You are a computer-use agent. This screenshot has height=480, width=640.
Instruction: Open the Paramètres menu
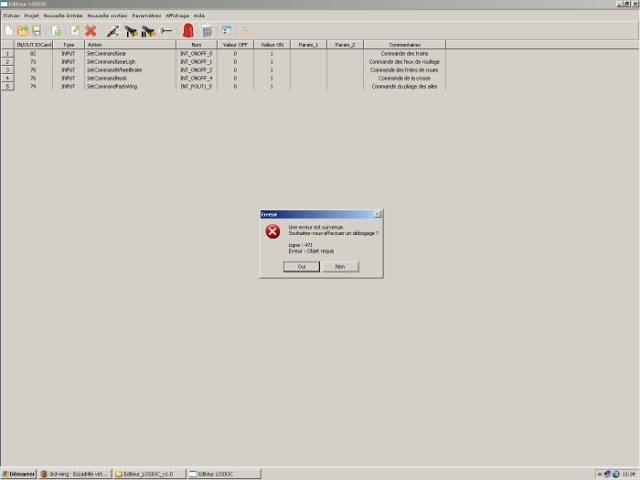pos(147,16)
